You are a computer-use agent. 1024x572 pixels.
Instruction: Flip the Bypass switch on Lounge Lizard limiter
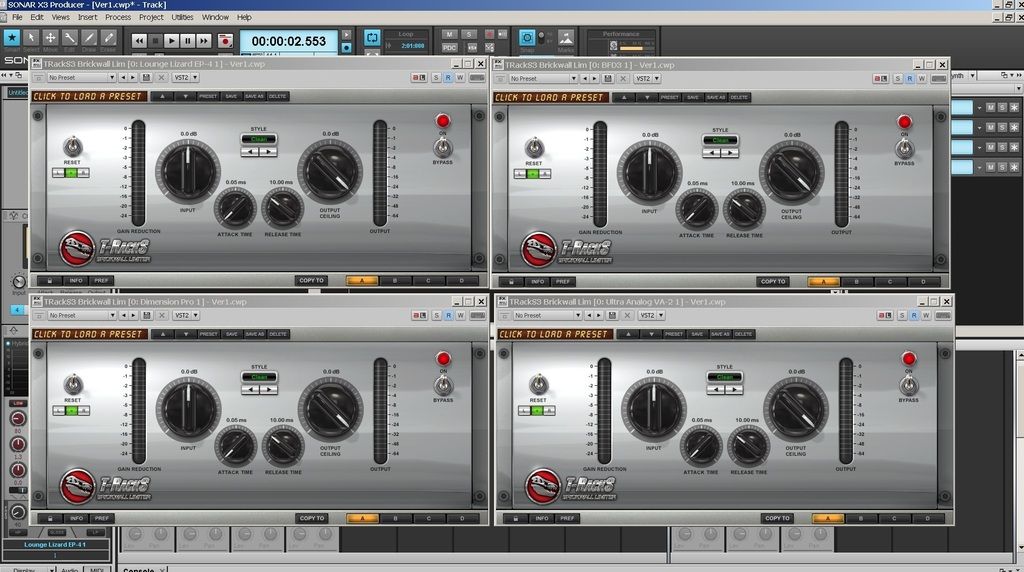click(442, 147)
